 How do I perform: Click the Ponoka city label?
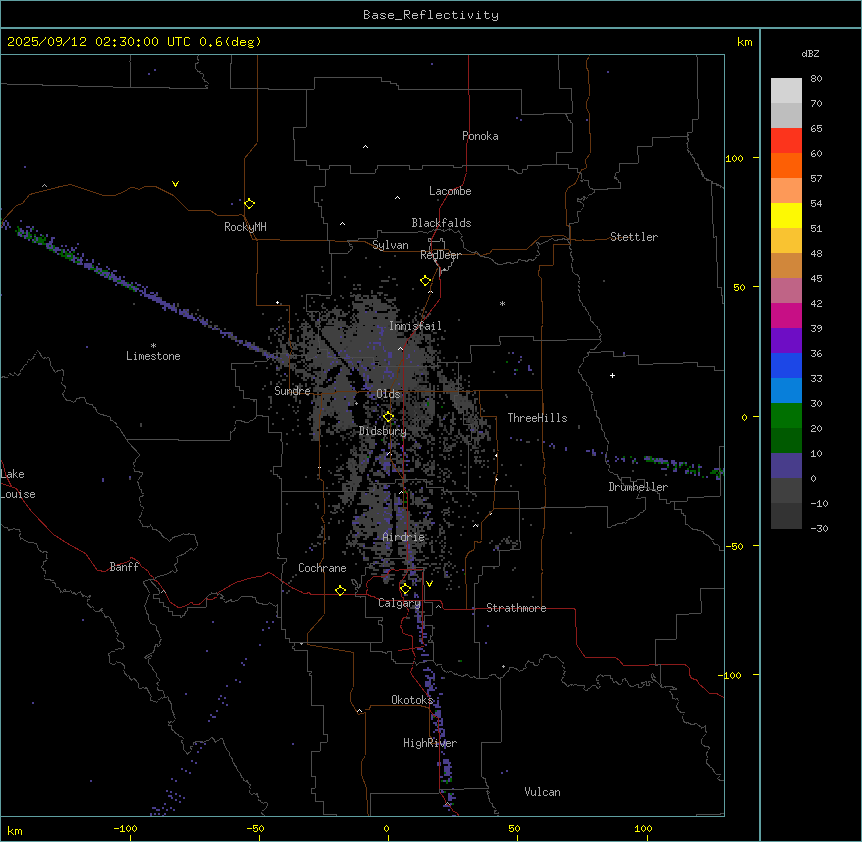click(480, 136)
